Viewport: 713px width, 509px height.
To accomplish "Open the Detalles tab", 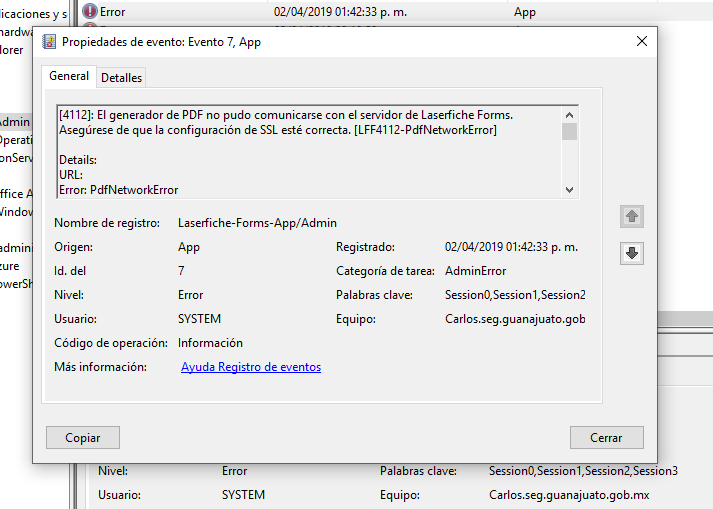I will (121, 78).
